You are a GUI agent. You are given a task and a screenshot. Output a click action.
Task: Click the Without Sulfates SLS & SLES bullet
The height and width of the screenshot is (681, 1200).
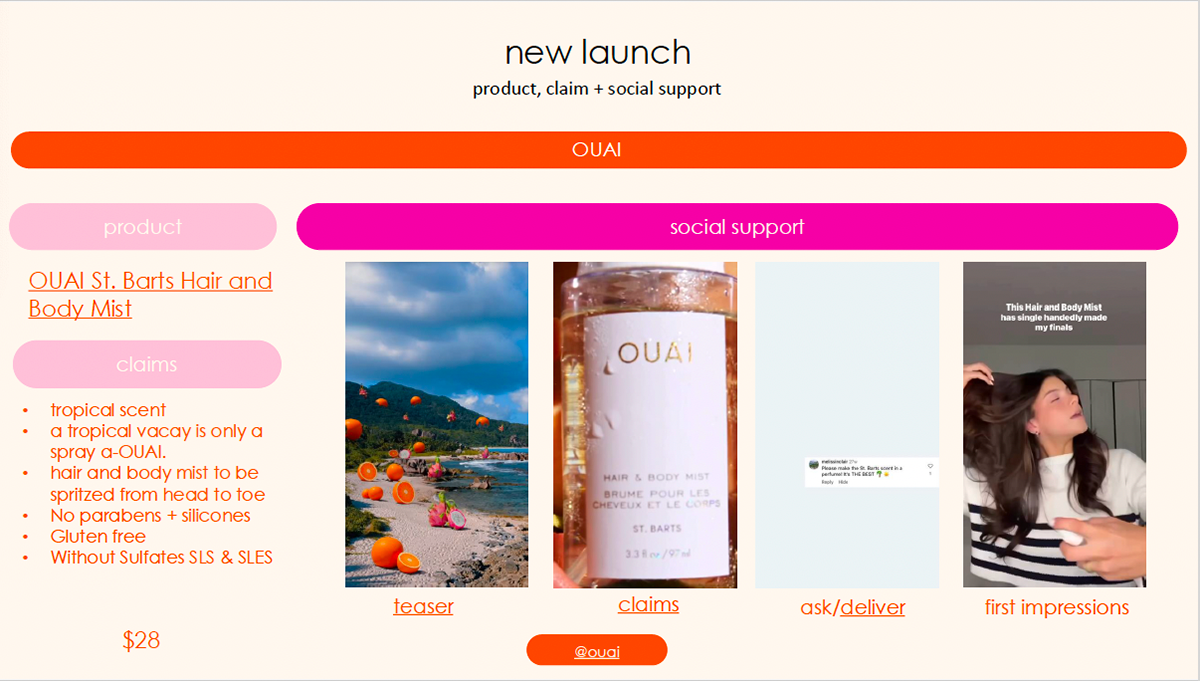coord(162,557)
